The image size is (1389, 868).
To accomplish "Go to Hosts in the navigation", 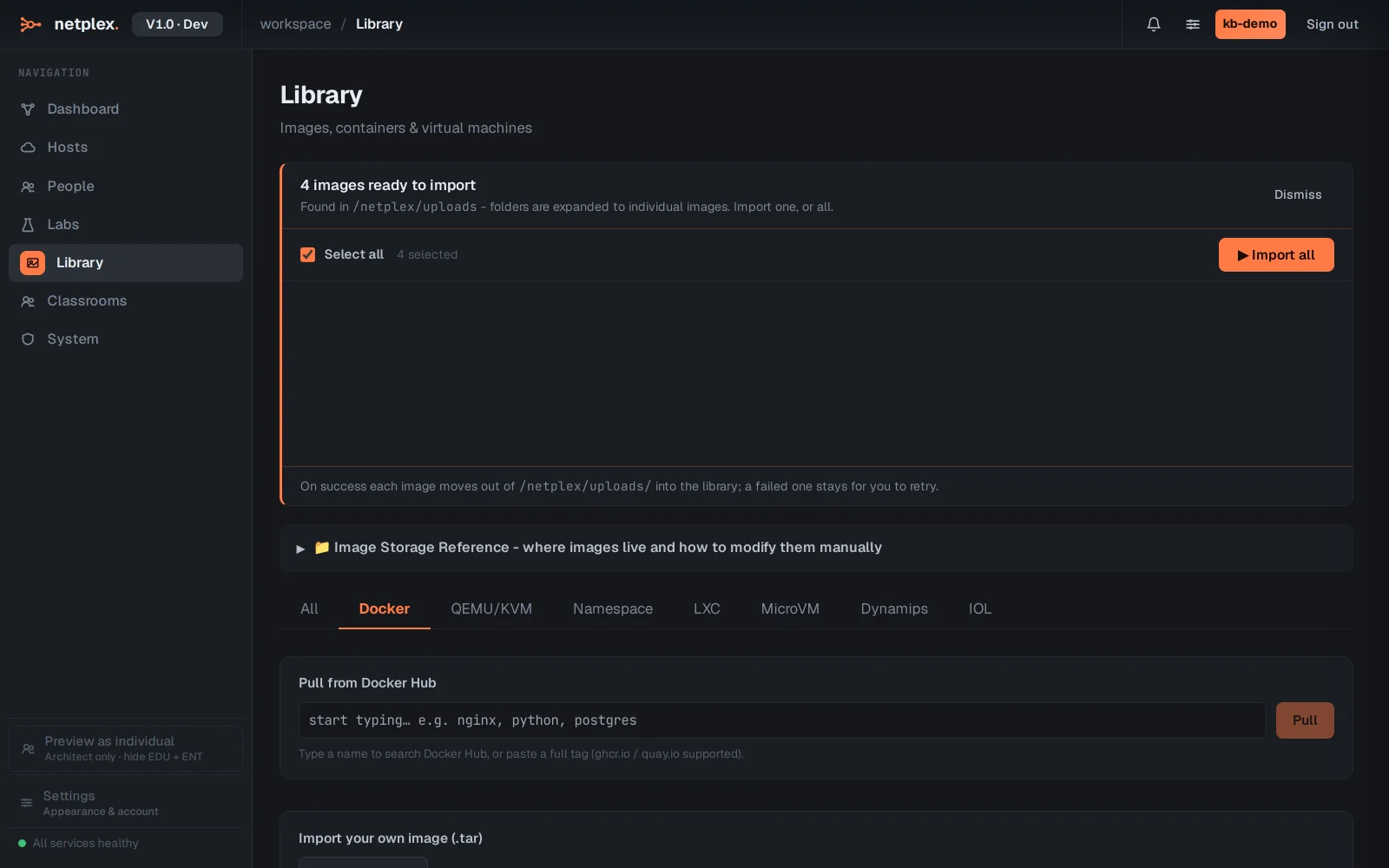I will (x=126, y=148).
